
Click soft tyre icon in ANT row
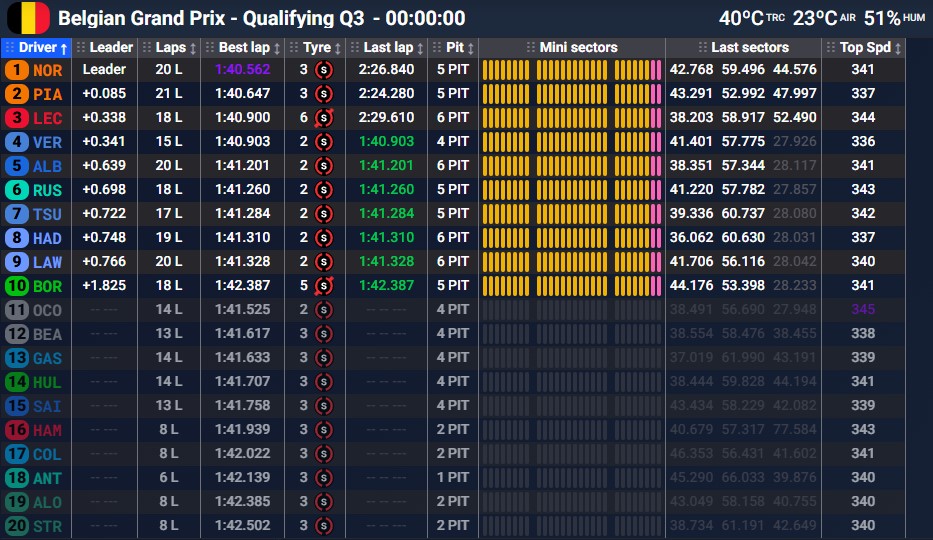point(324,478)
